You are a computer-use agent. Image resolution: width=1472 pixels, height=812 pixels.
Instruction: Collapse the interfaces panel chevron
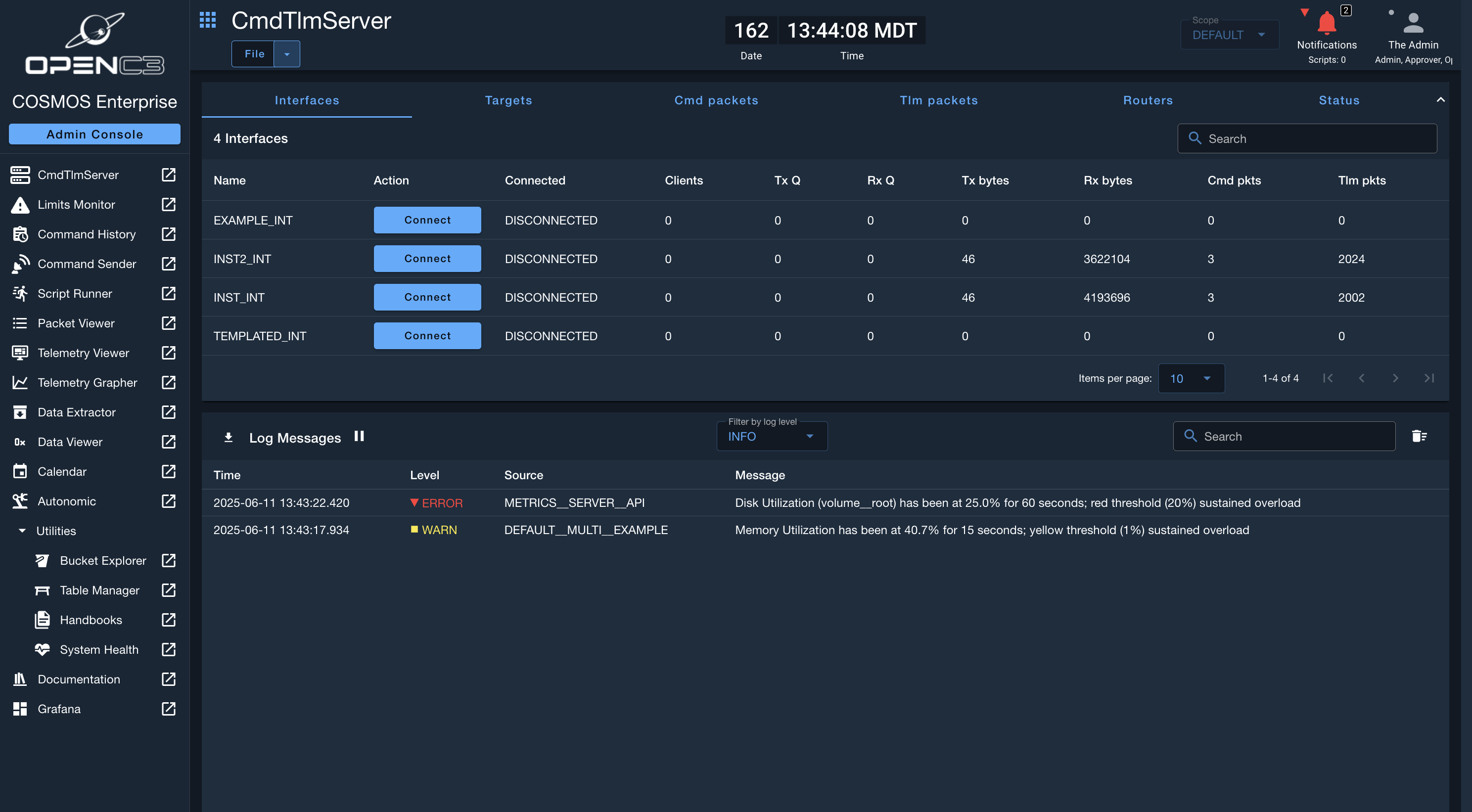point(1440,100)
